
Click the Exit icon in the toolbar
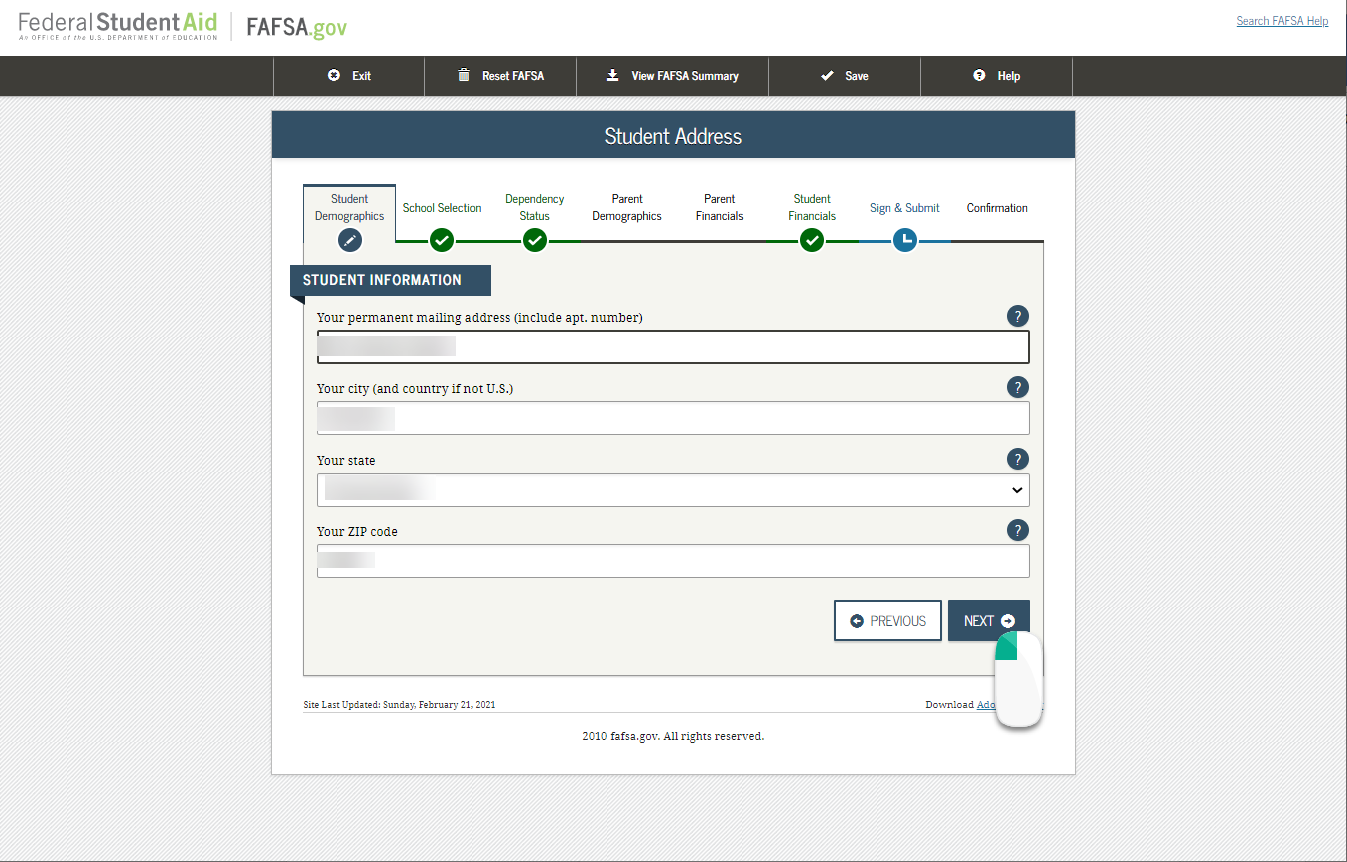[x=332, y=75]
